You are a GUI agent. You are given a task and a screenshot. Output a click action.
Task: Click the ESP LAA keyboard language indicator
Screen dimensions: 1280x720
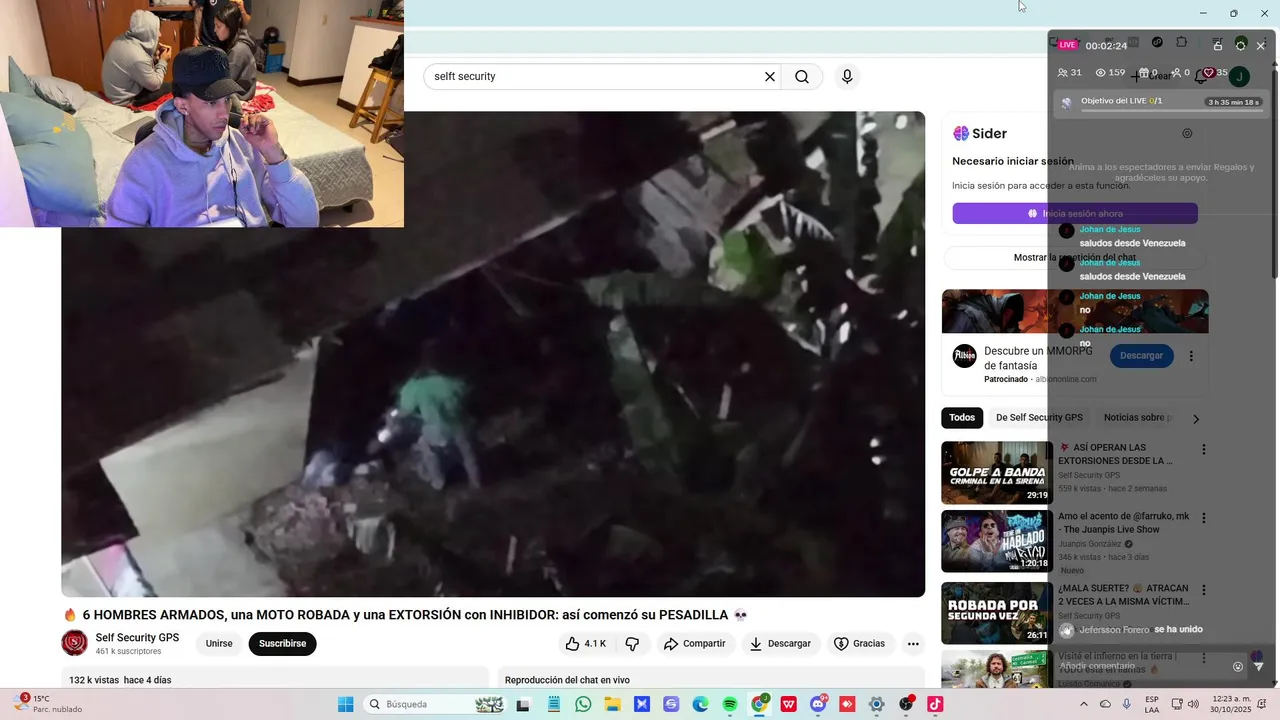1152,704
